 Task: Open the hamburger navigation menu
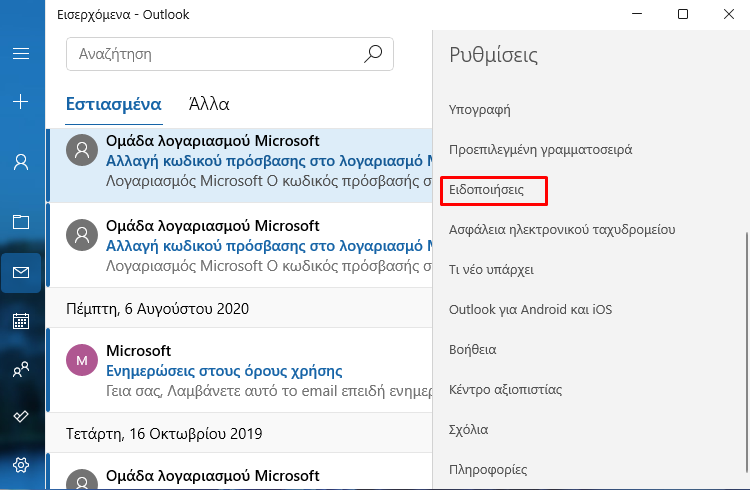(21, 53)
